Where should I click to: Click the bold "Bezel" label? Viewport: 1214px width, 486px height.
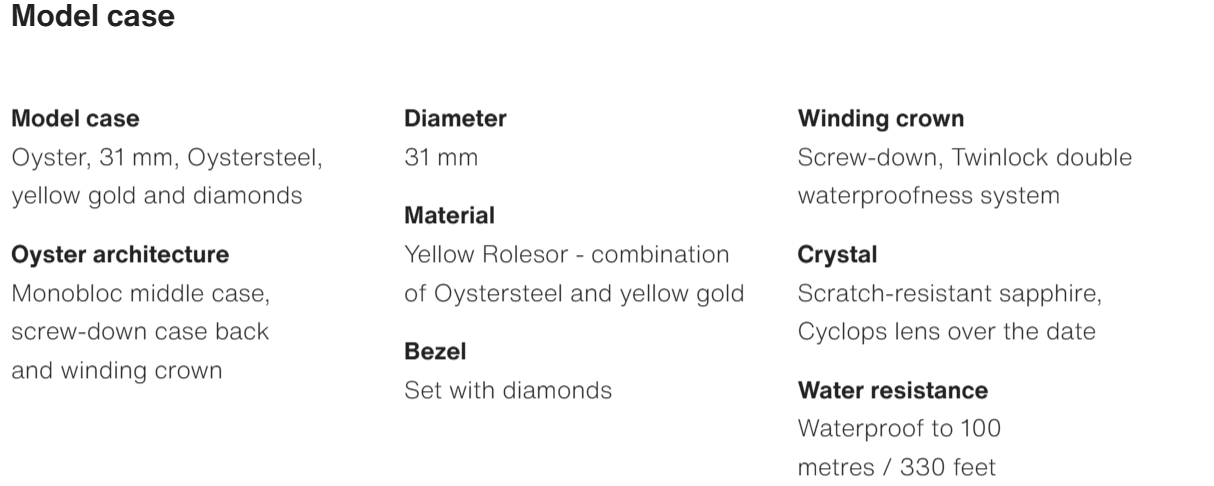pos(435,352)
